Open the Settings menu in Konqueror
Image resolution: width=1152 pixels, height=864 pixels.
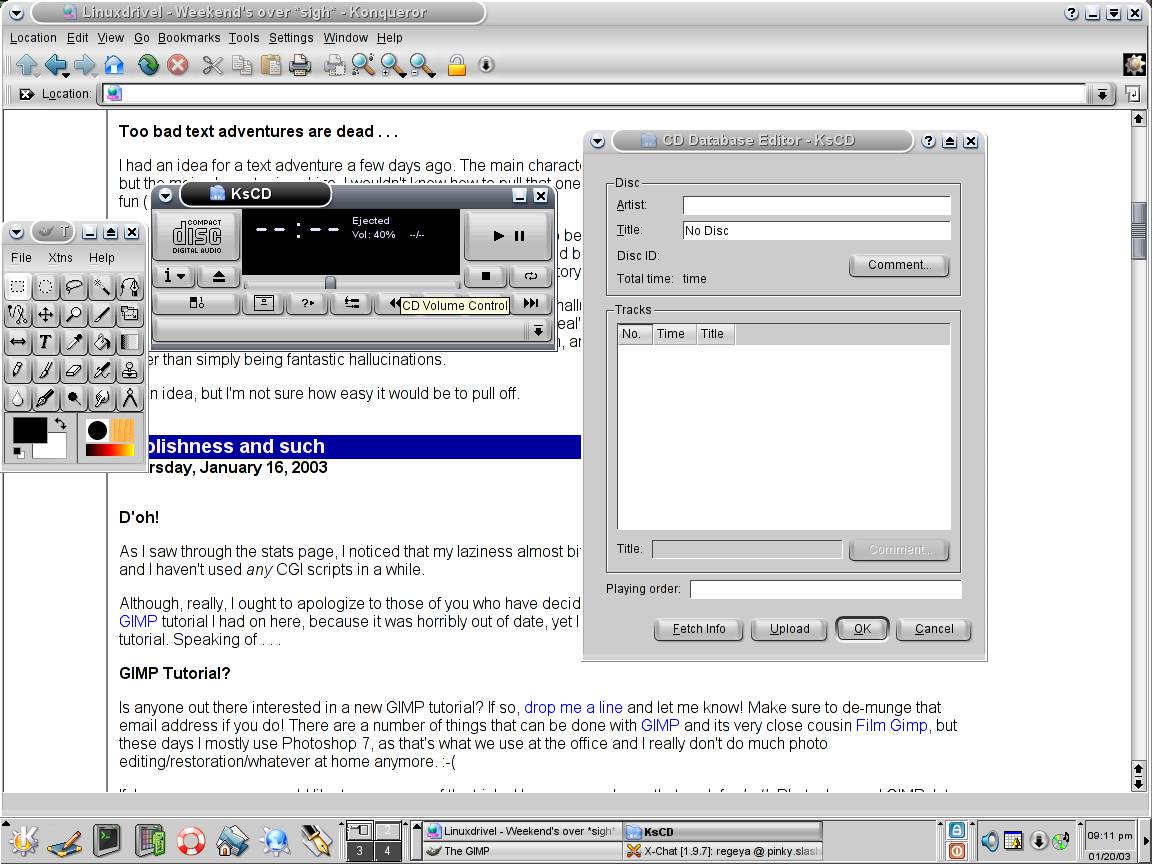pyautogui.click(x=291, y=37)
